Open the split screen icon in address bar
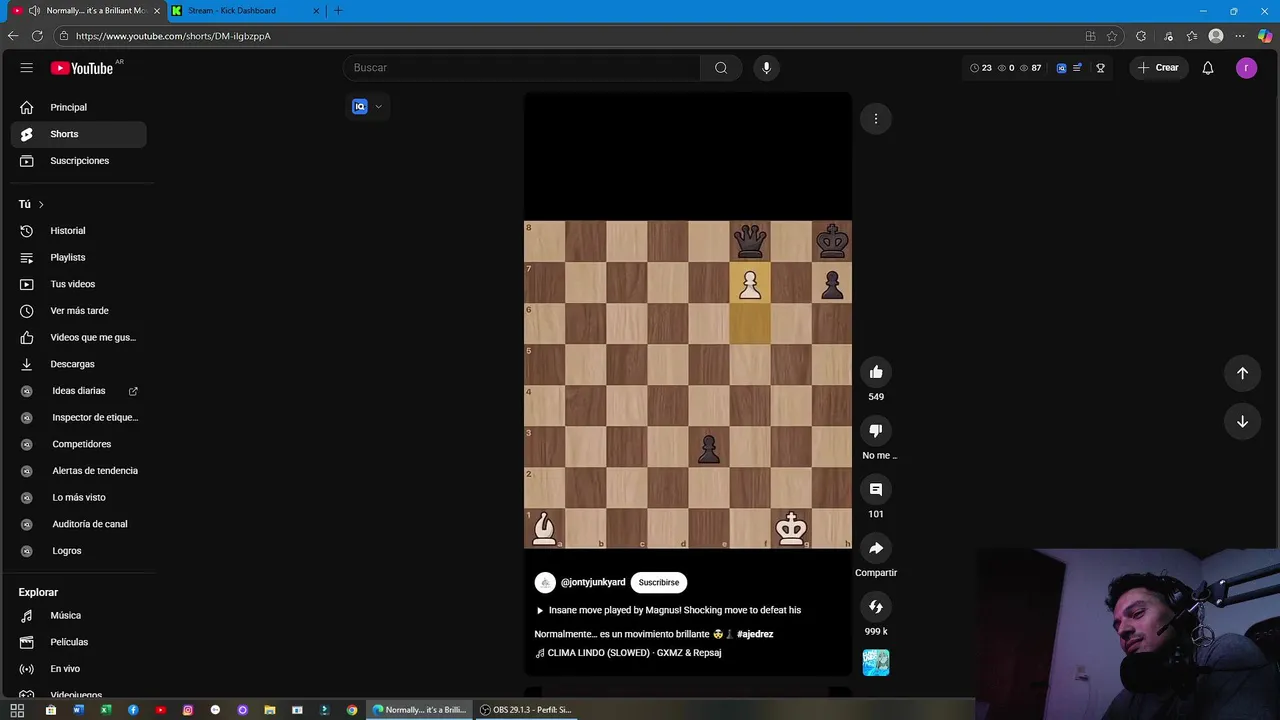 (1090, 36)
